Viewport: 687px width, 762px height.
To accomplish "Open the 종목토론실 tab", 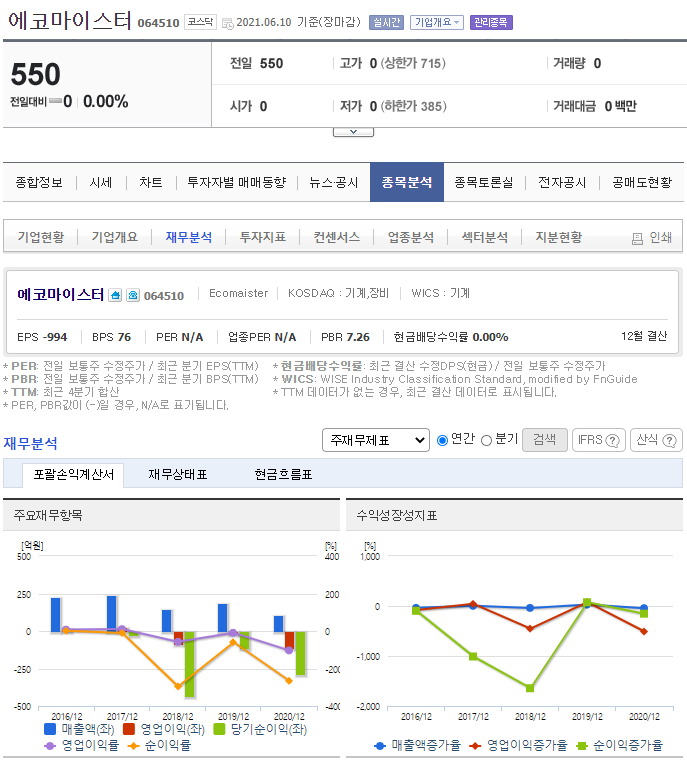I will [x=483, y=182].
